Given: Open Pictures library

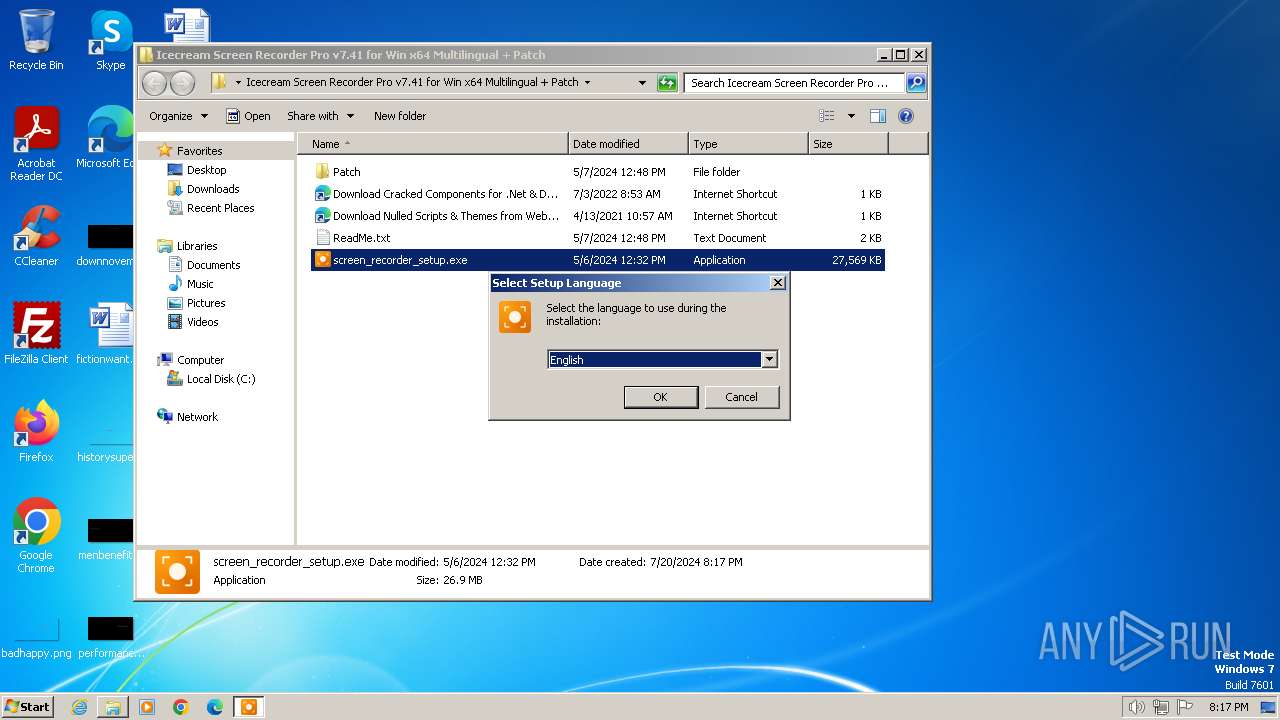Looking at the screenshot, I should click(206, 303).
